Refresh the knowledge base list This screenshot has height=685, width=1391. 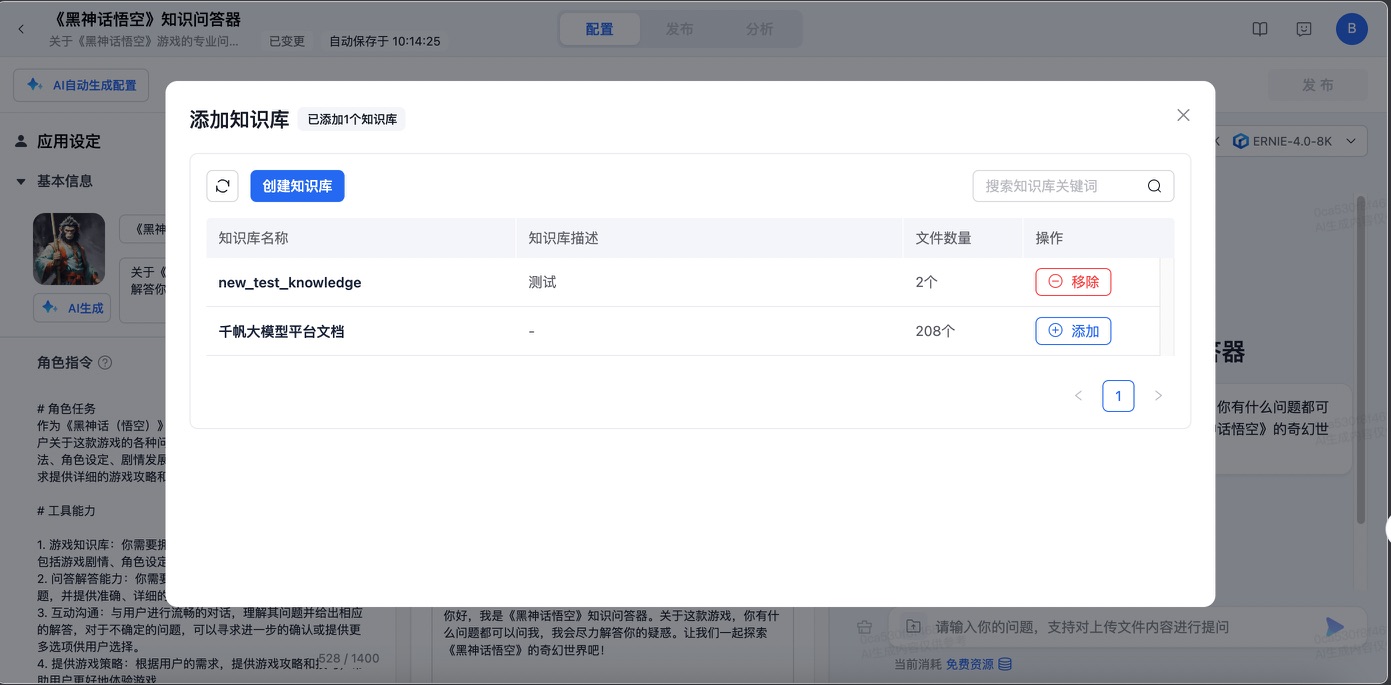tap(222, 185)
